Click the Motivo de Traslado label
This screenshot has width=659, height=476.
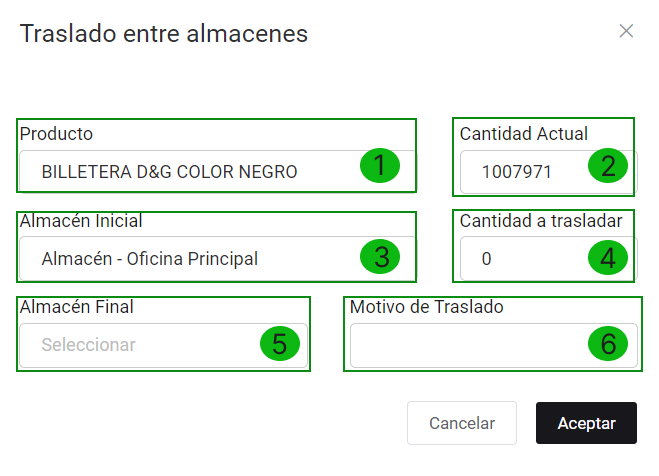(426, 307)
